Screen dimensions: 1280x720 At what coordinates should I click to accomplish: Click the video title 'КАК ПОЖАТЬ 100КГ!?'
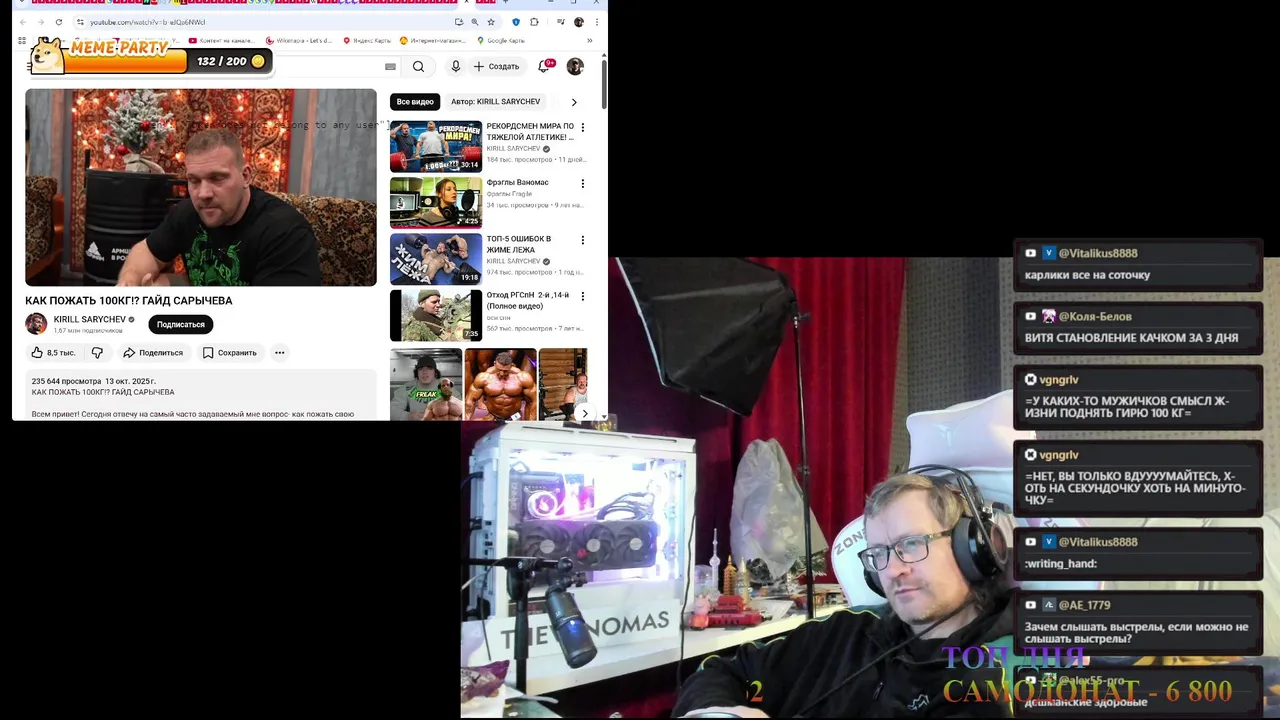tap(129, 300)
